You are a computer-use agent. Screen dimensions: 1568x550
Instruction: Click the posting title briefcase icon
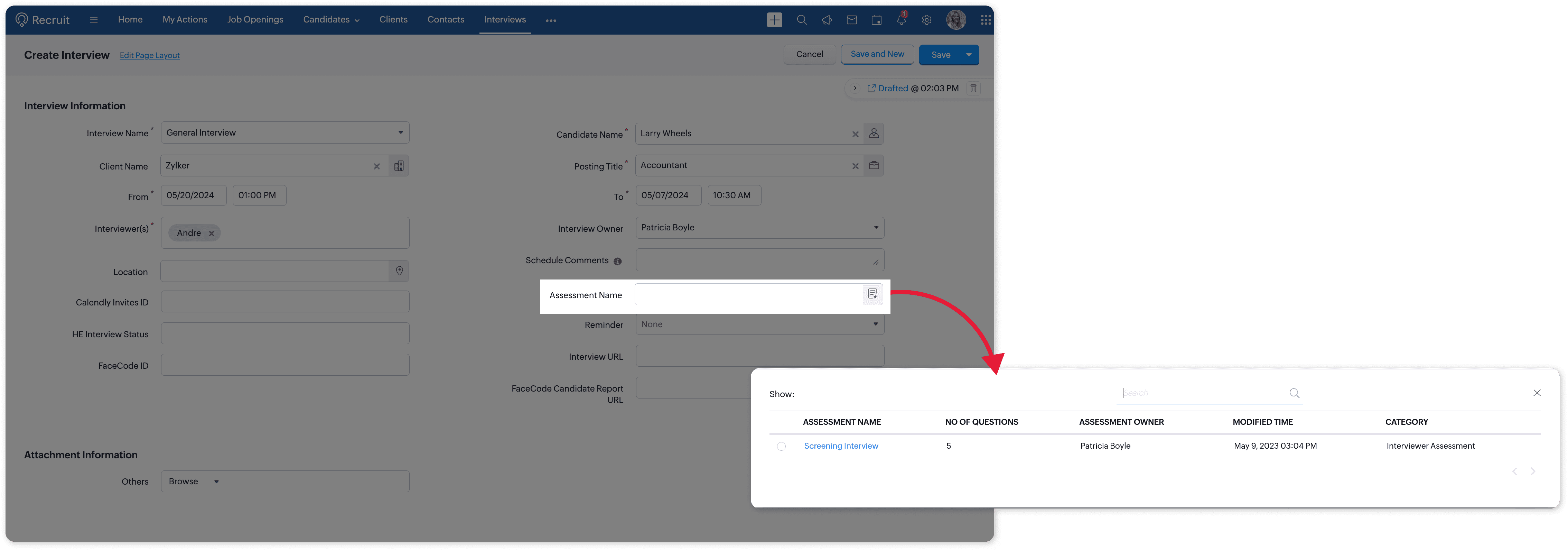pyautogui.click(x=874, y=165)
